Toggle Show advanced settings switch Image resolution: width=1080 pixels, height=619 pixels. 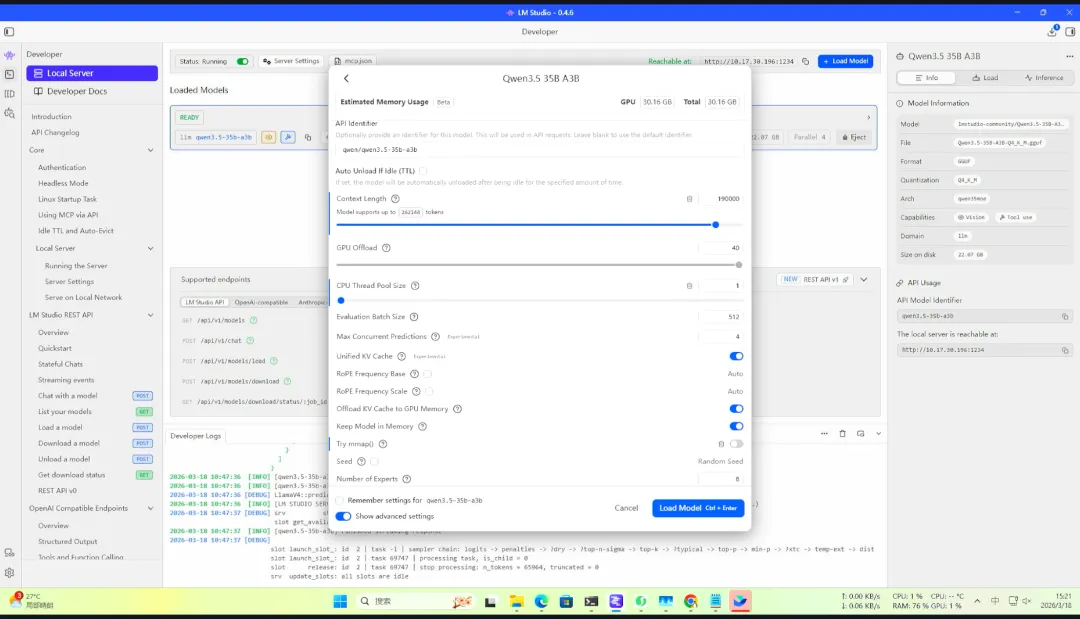pyautogui.click(x=343, y=516)
